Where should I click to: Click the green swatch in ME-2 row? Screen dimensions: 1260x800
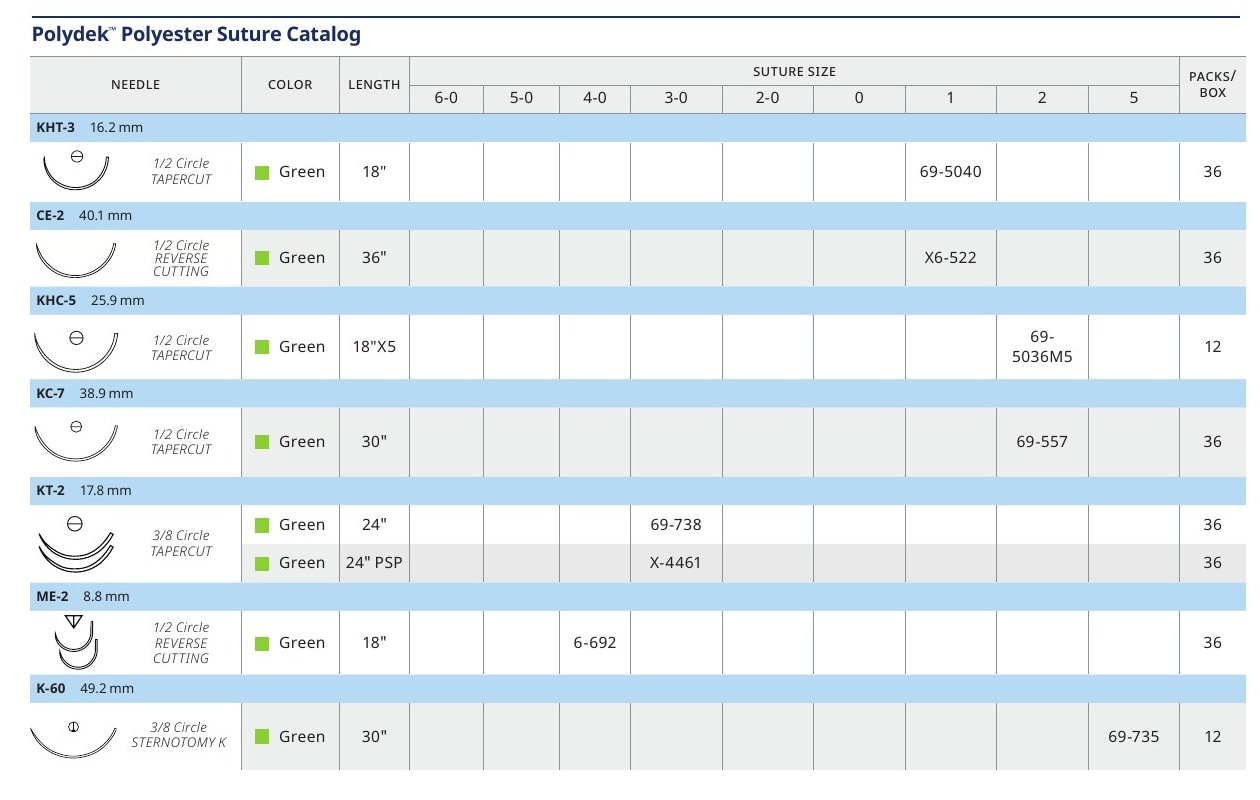262,643
